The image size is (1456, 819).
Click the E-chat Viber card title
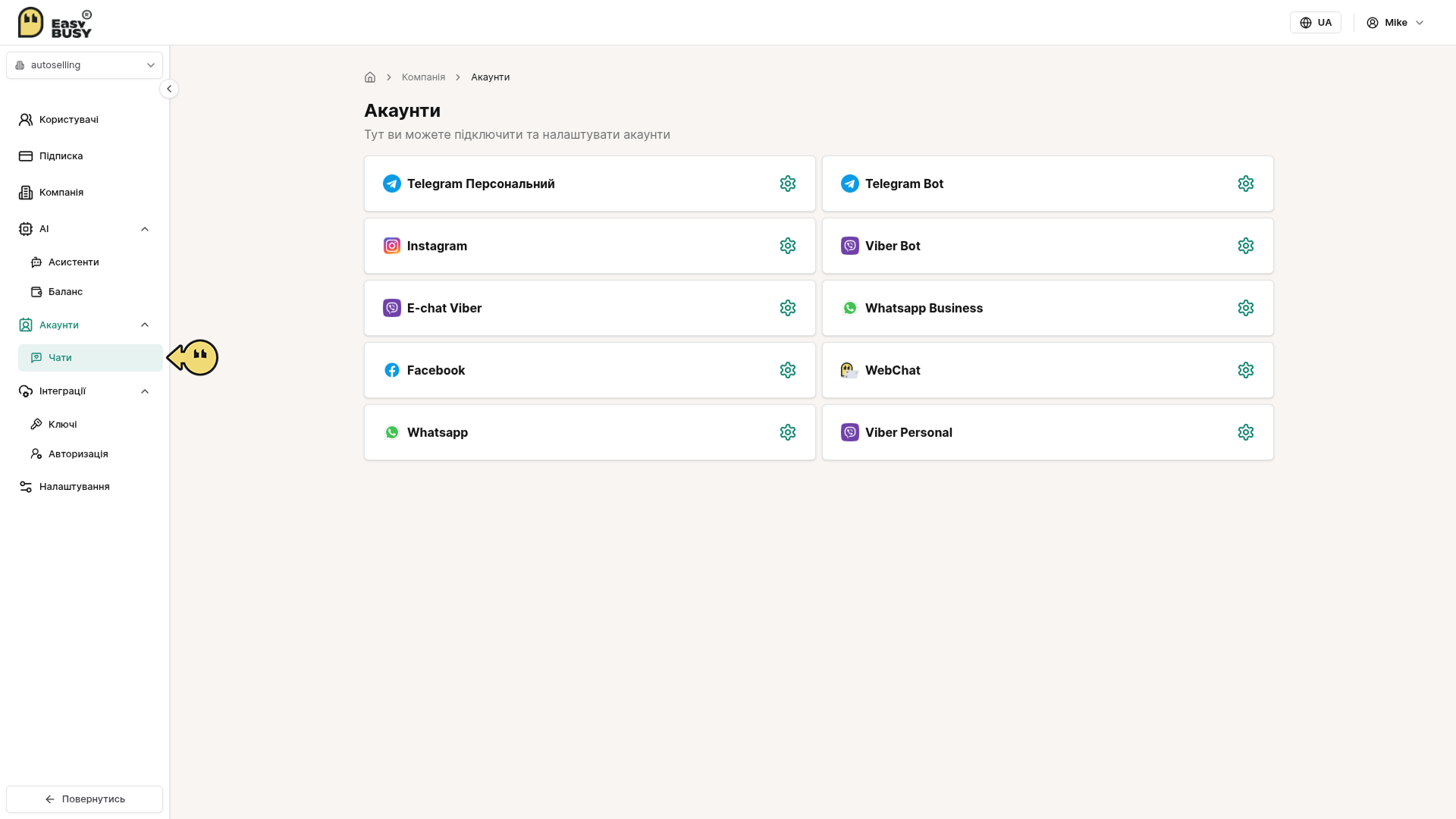(444, 308)
